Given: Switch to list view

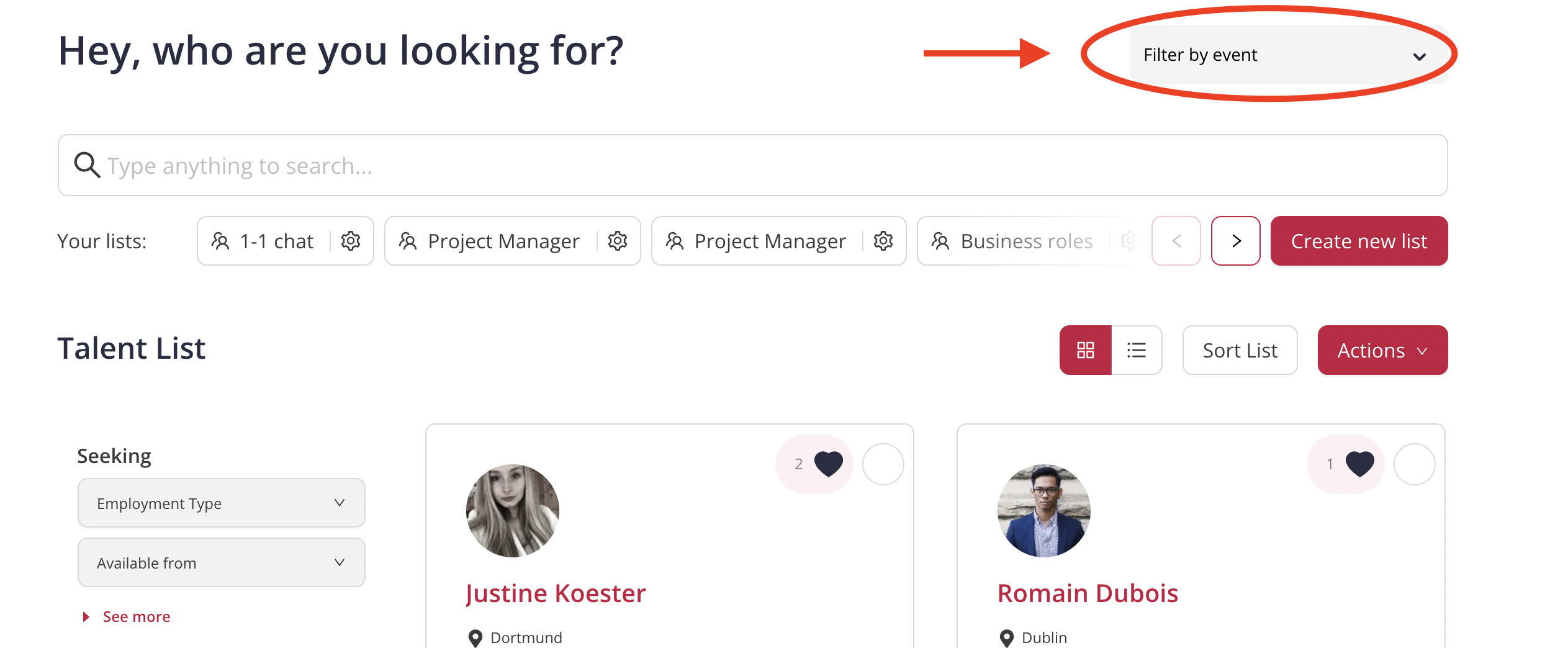Looking at the screenshot, I should click(1137, 350).
